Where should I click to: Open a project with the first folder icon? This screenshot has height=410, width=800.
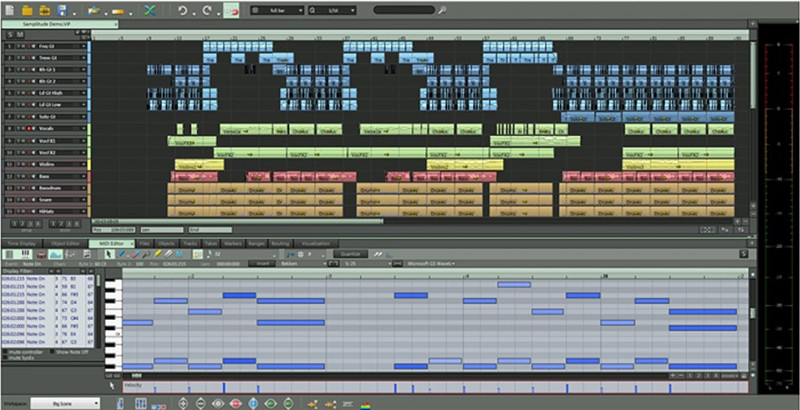pos(27,10)
